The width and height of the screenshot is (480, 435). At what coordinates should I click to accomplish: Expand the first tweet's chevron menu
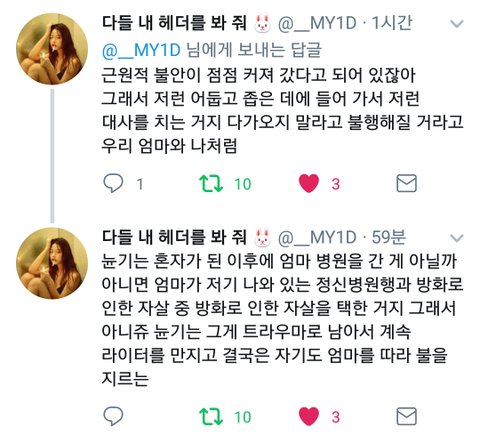(457, 24)
